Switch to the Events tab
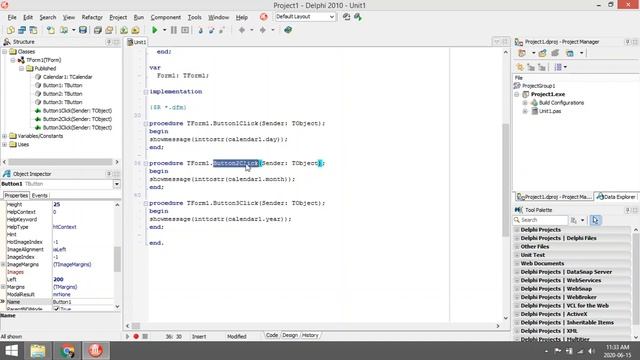Viewport: 640px width, 360px height. point(40,196)
